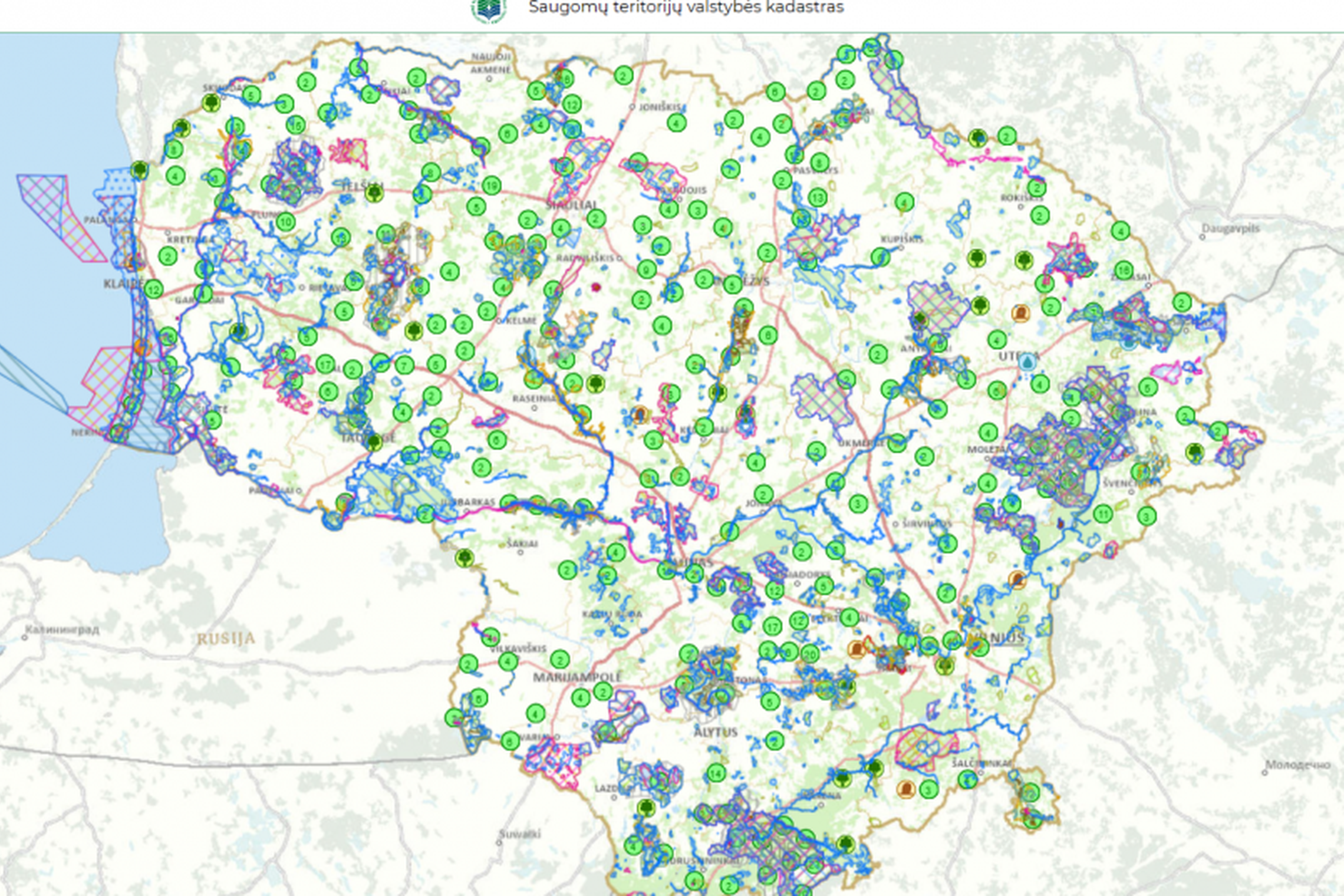Click the VILNIUS city label

click(x=997, y=638)
